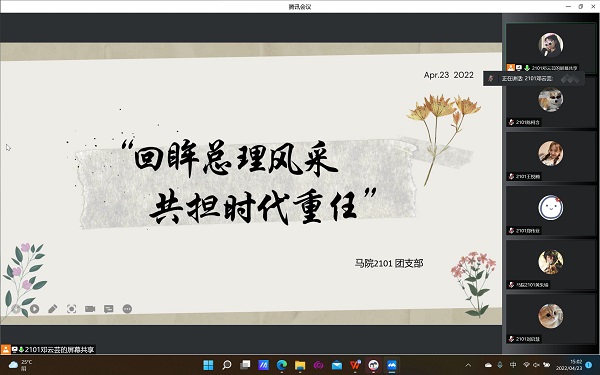Click the video camera icon on slide toolbar
The image size is (600, 375).
tap(90, 309)
